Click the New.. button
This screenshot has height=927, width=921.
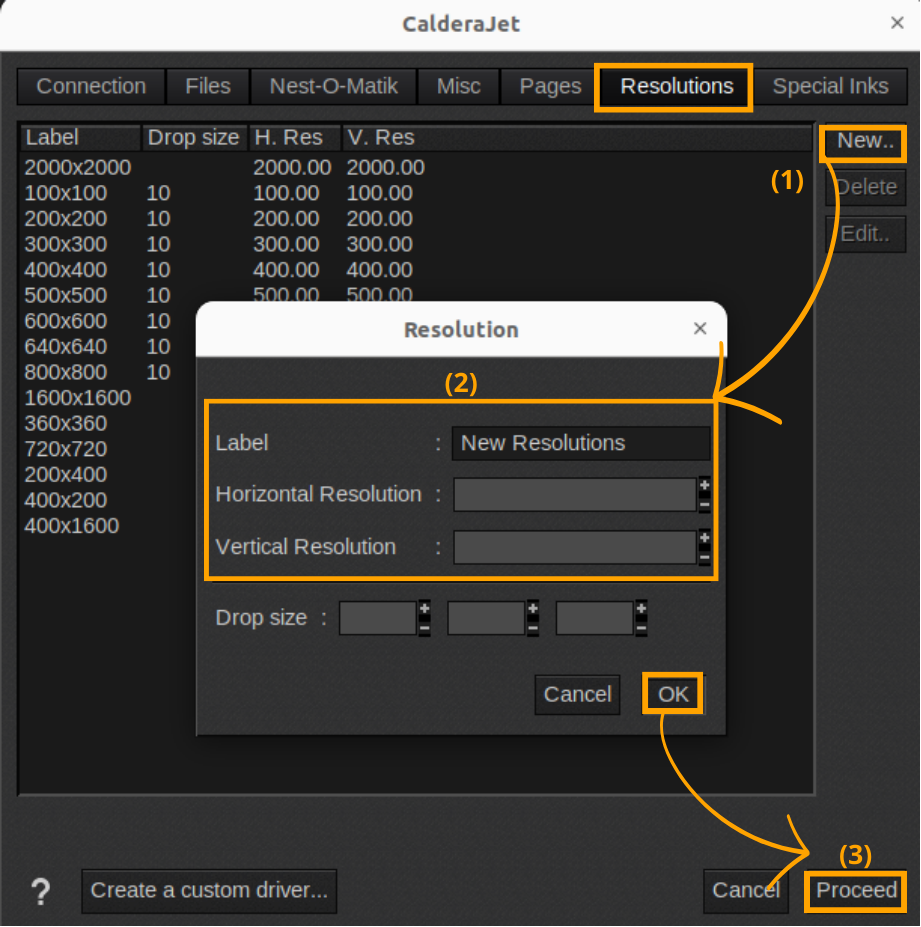point(864,141)
